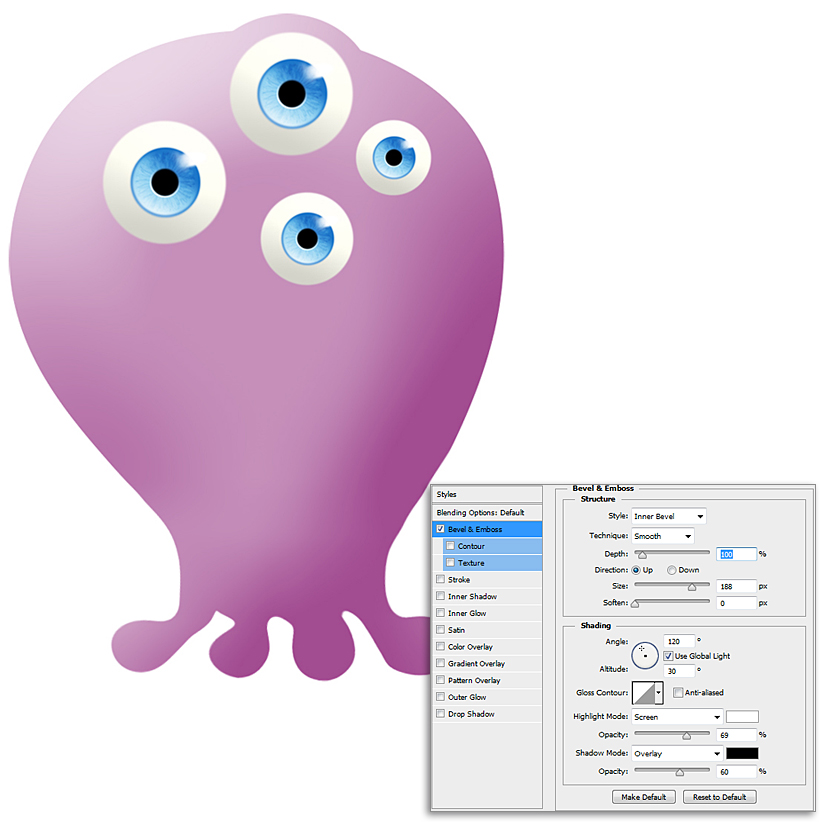Select the Drop Shadow style label

coord(471,714)
